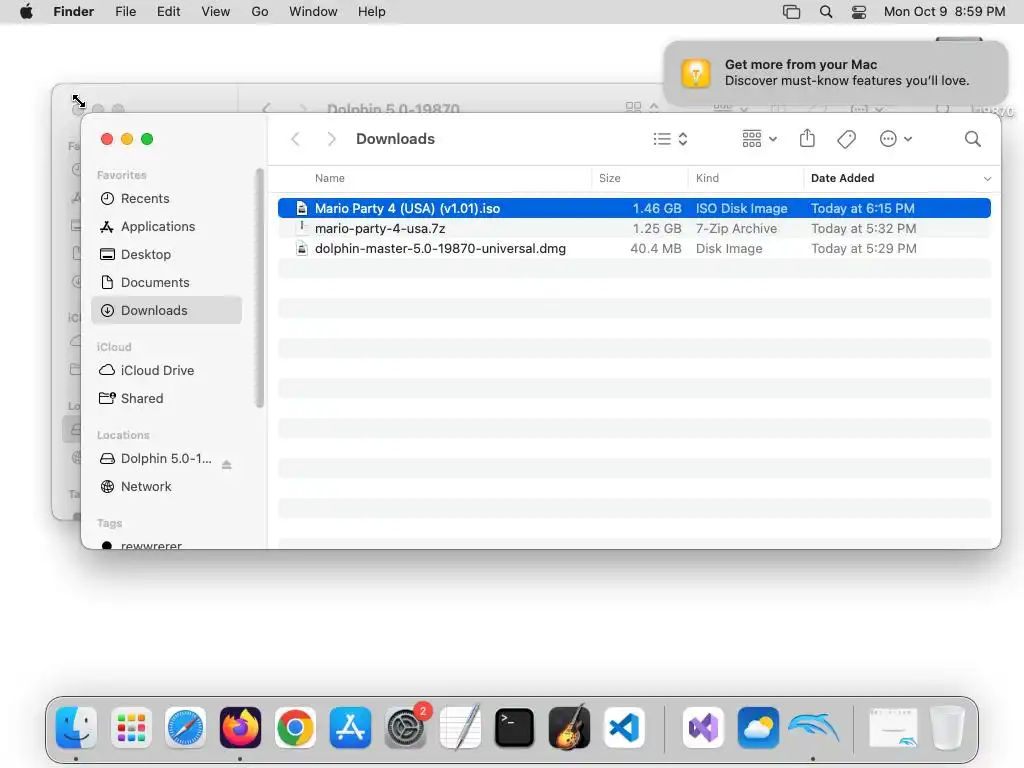The width and height of the screenshot is (1024, 768).
Task: Open the Go menu
Action: pos(260,12)
